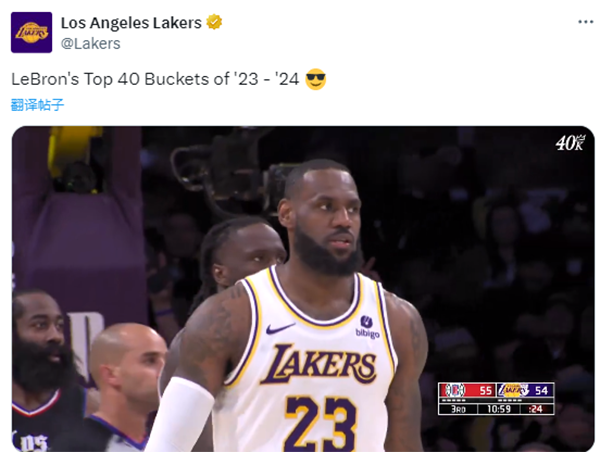
Task: Open the Los Angeles Lakers display name
Action: tap(131, 23)
